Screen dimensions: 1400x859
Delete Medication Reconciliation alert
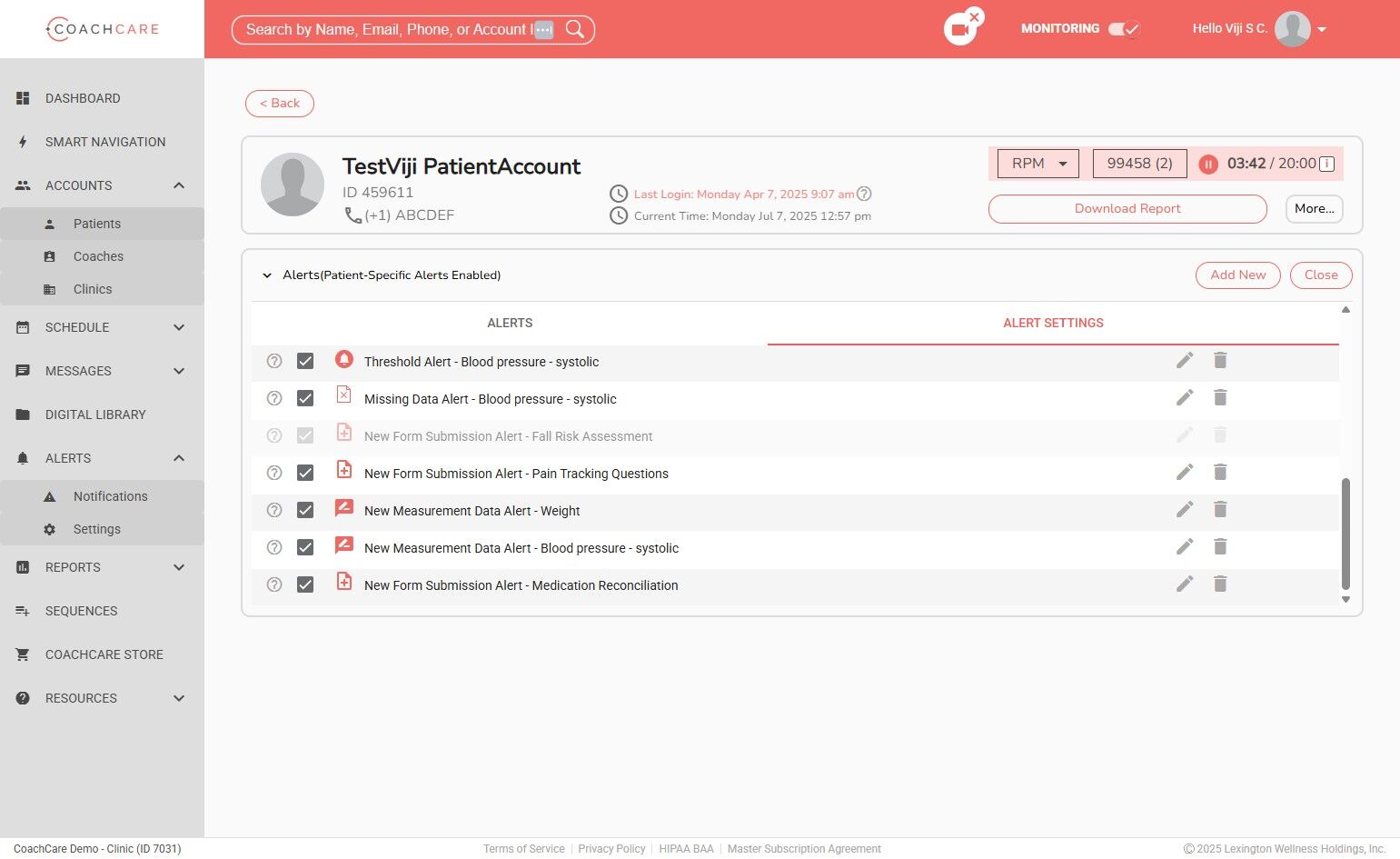1220,584
